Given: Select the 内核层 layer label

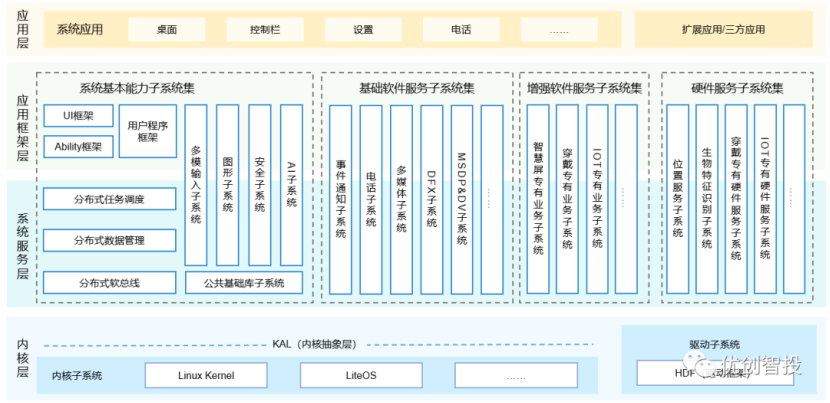Looking at the screenshot, I should [x=22, y=357].
